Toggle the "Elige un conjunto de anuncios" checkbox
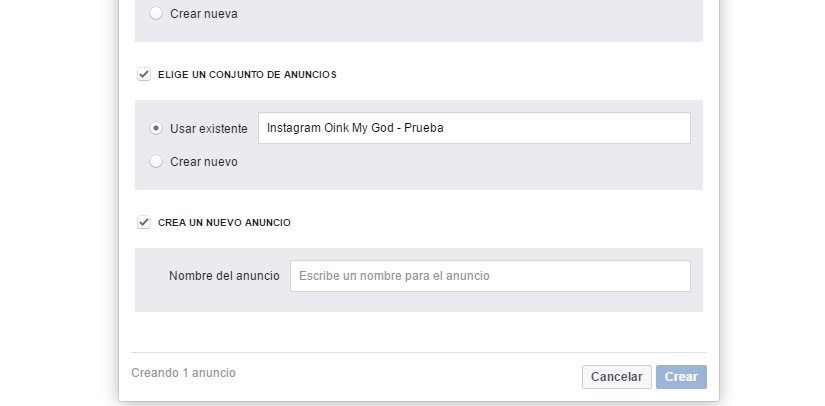This screenshot has width=825, height=406. point(144,74)
